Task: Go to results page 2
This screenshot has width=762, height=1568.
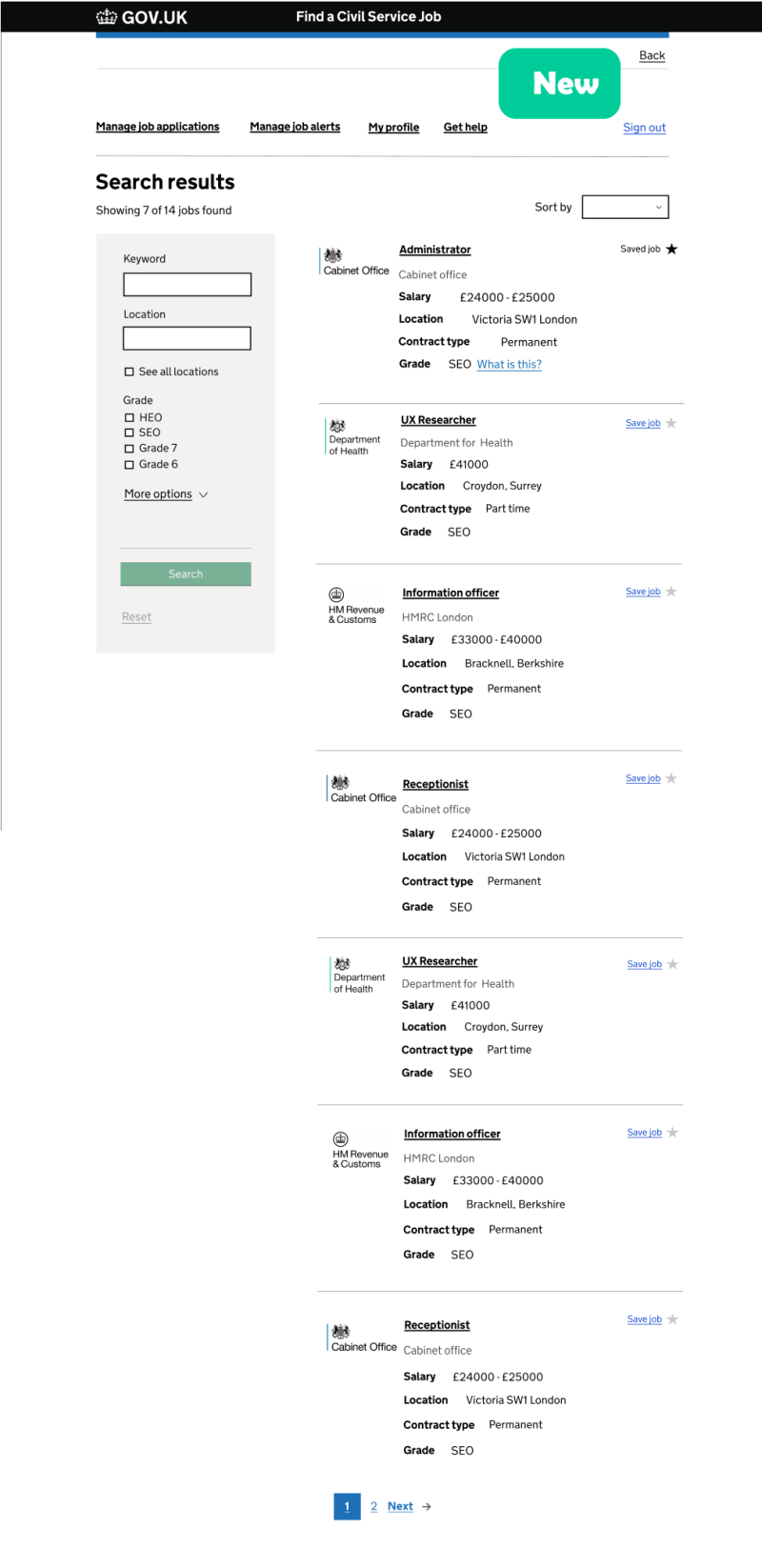Action: 373,1507
